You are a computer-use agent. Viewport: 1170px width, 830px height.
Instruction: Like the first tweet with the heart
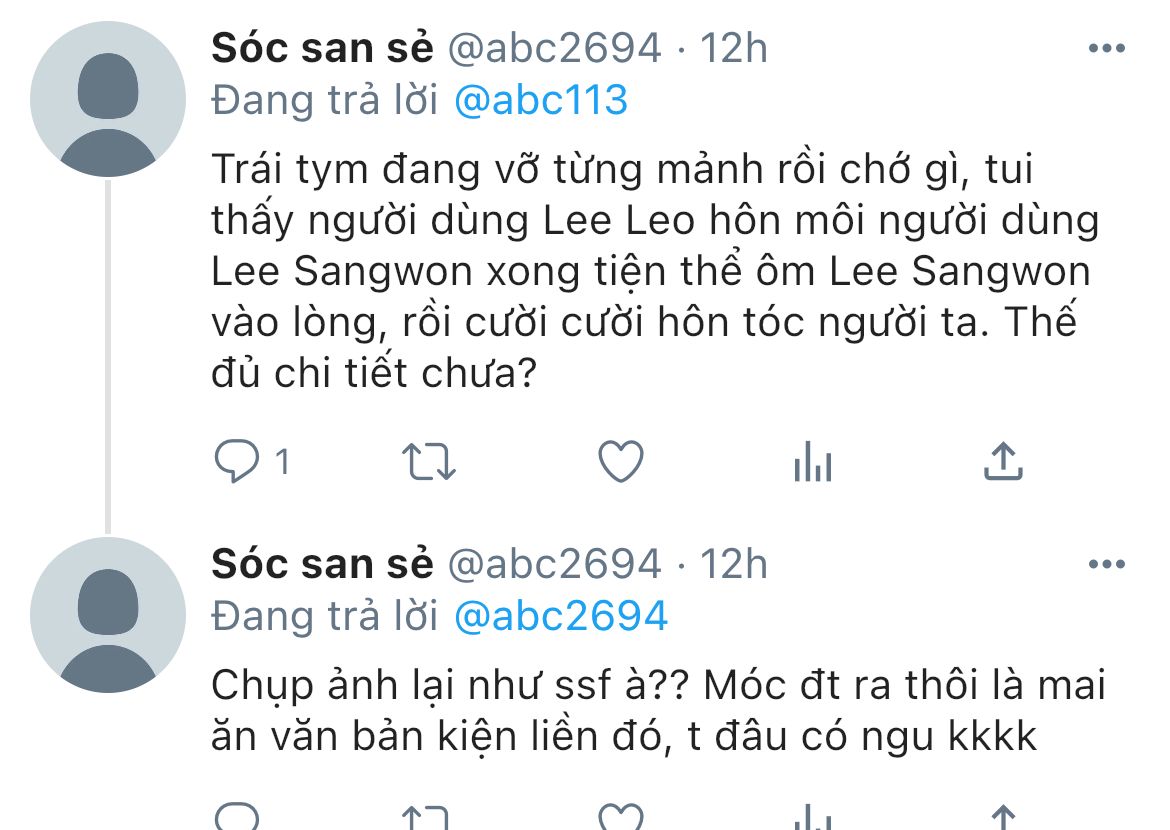click(x=620, y=462)
